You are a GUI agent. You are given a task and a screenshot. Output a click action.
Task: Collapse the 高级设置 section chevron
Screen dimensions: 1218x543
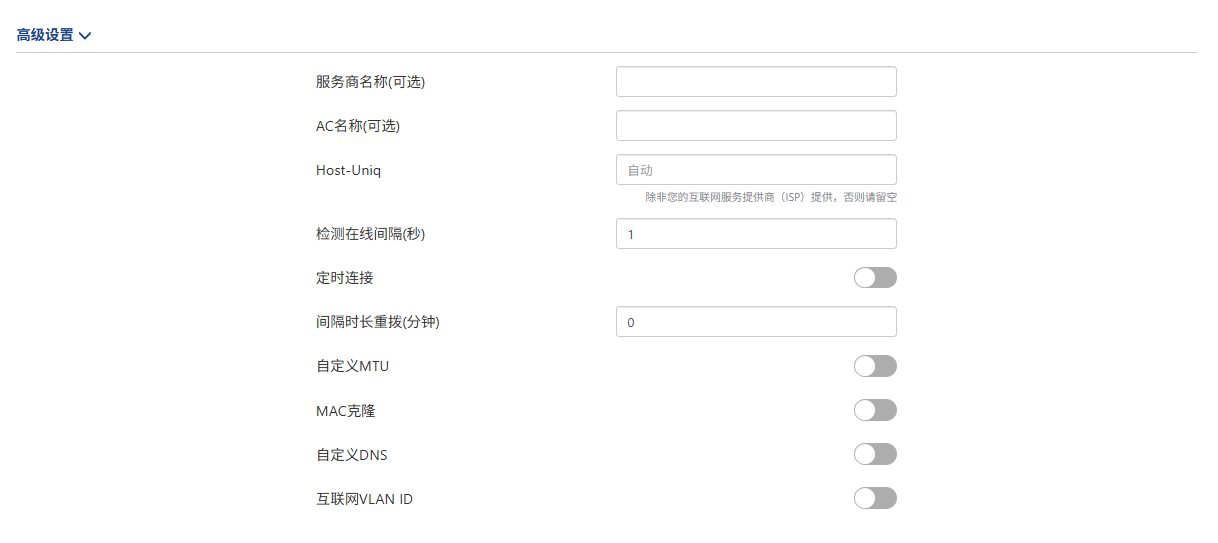(85, 36)
